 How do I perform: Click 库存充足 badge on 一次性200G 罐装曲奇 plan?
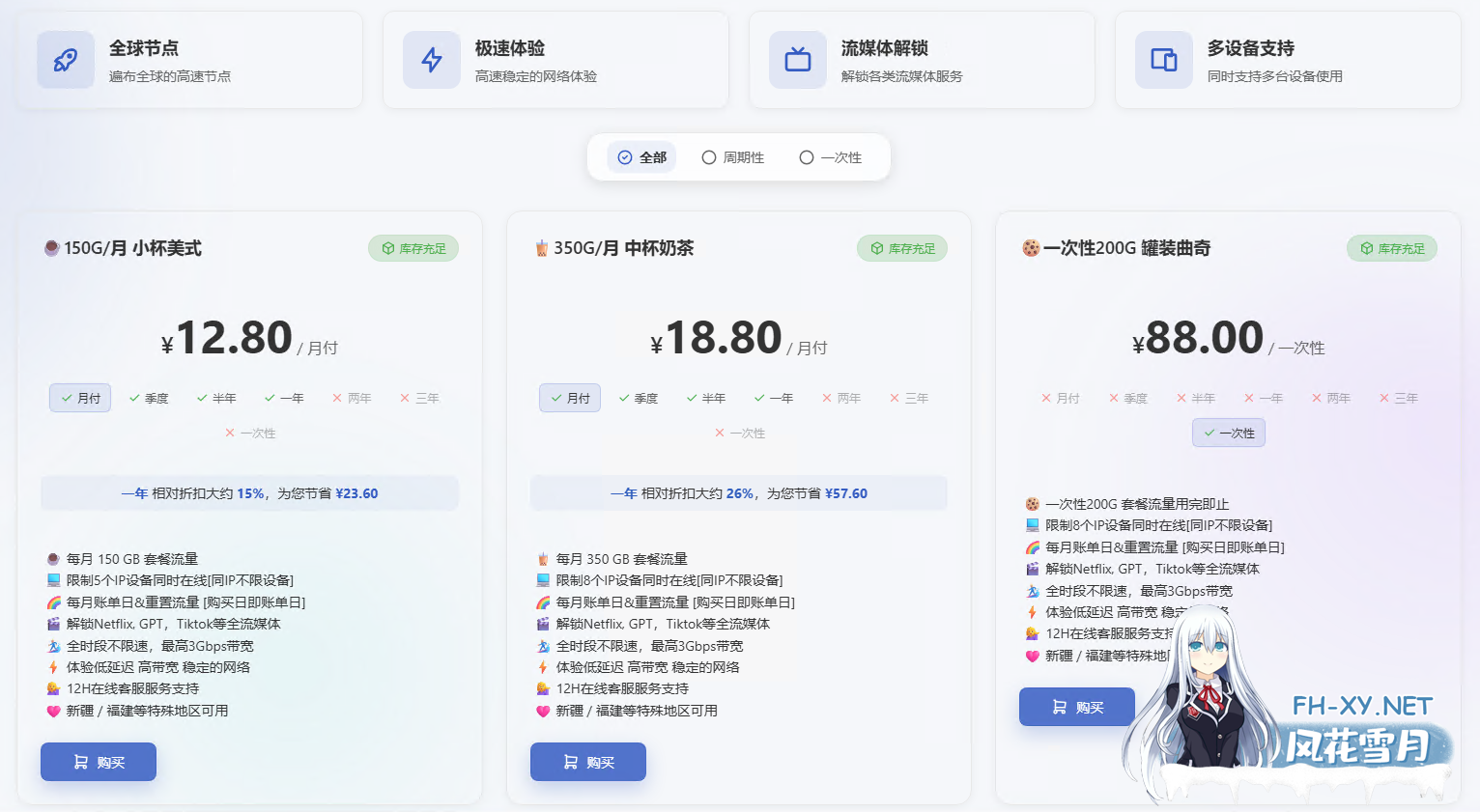1392,248
